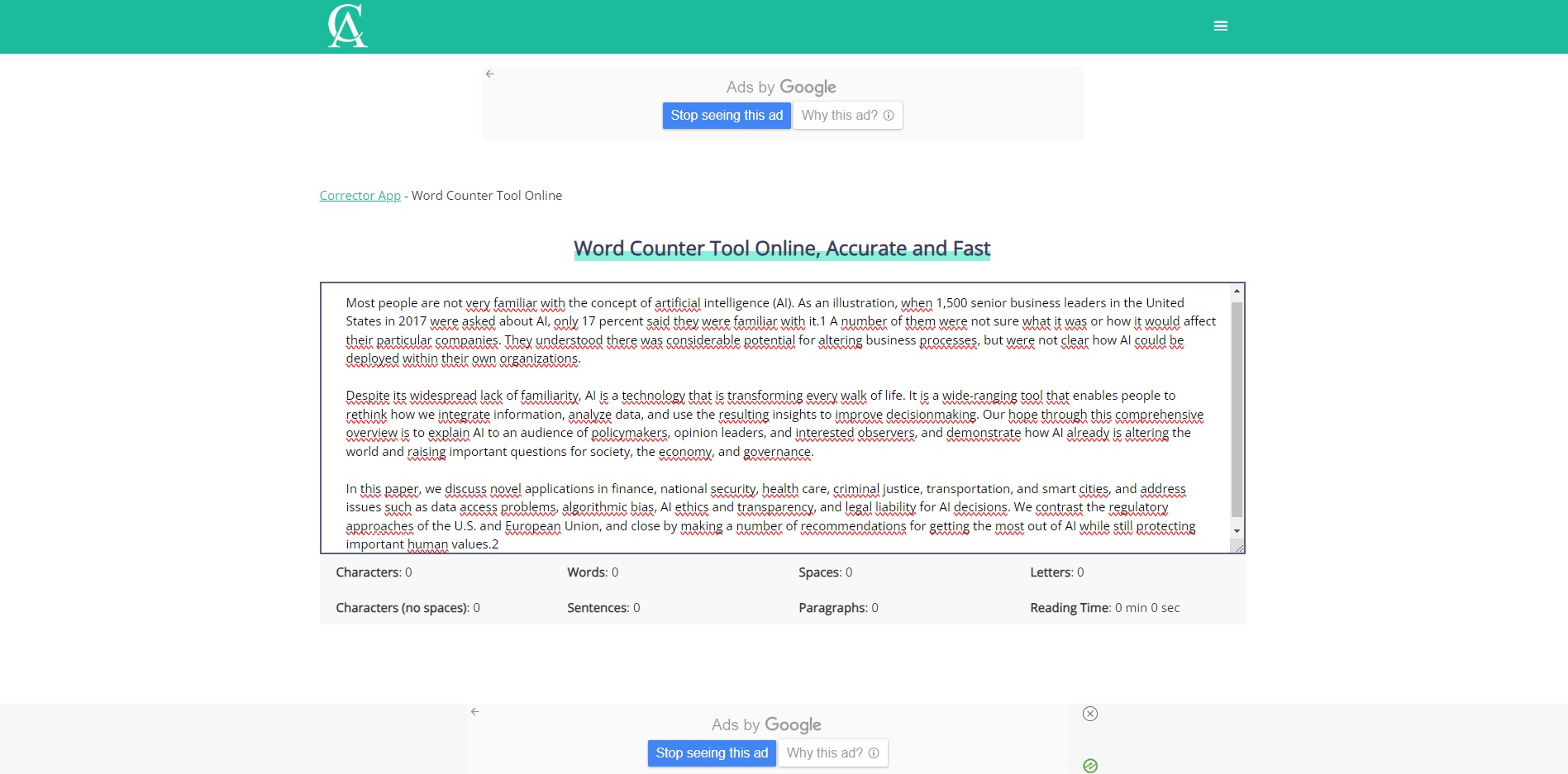Open the Corrector App breadcrumb link
The width and height of the screenshot is (1568, 774).
click(360, 196)
